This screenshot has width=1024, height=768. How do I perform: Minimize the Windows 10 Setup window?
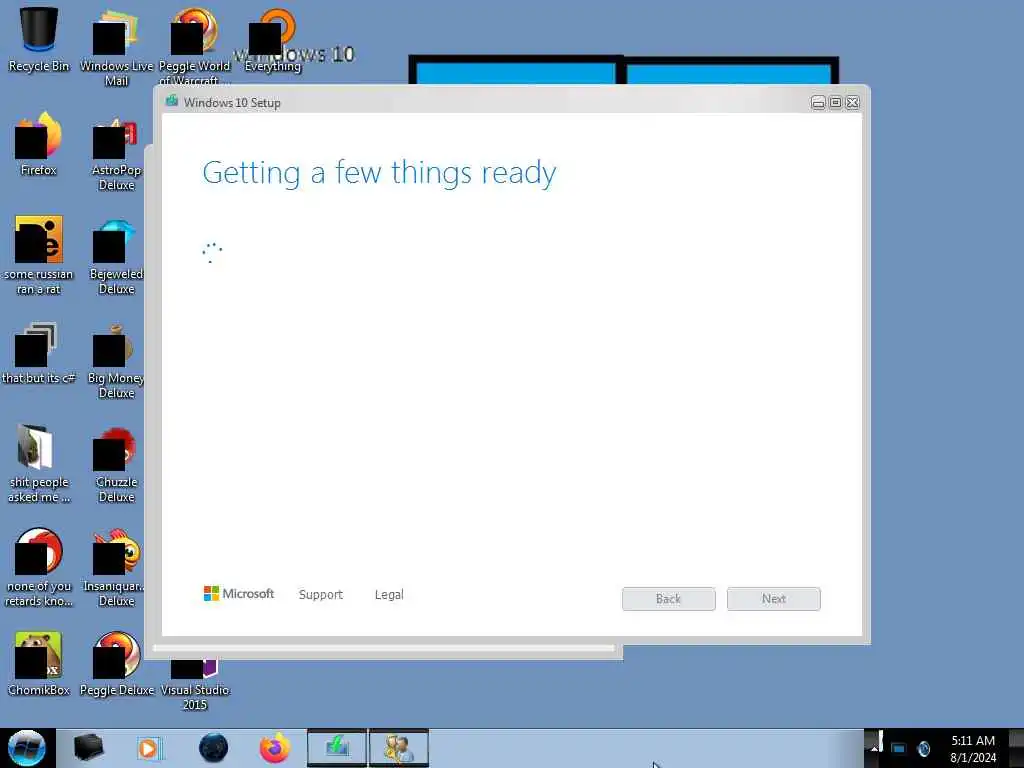818,103
